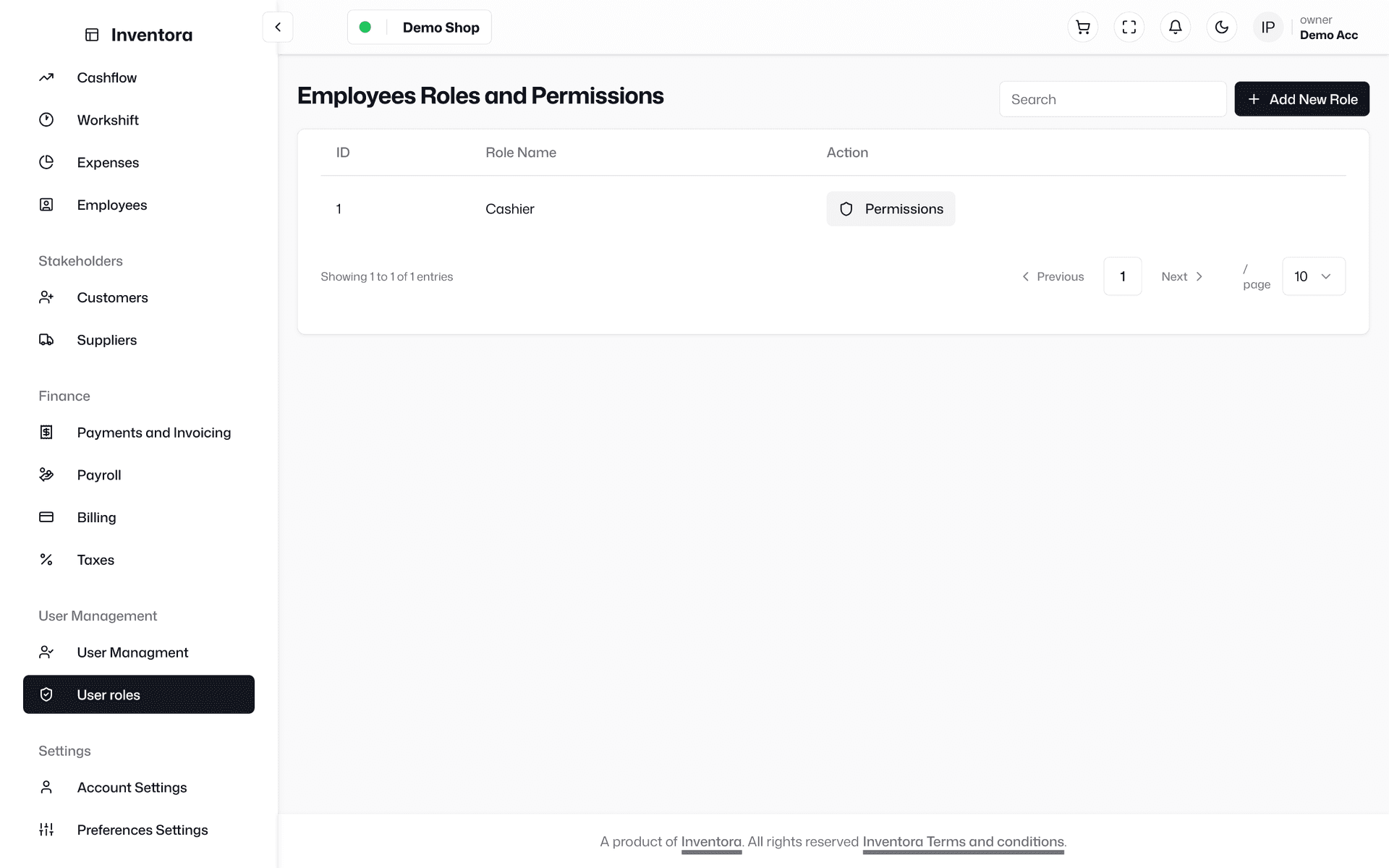The height and width of the screenshot is (868, 1389).
Task: Click the Payments receipt icon
Action: (46, 433)
